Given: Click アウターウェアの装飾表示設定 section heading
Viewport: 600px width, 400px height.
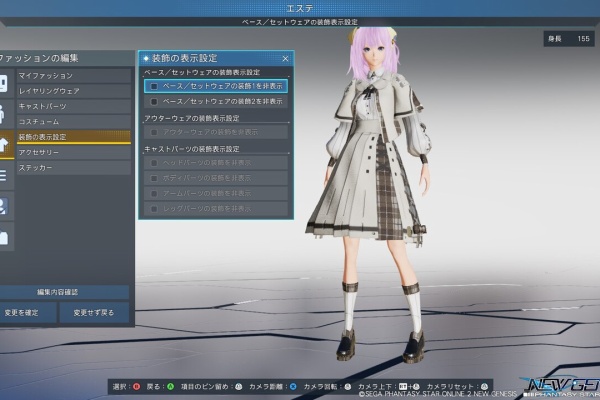Looking at the screenshot, I should 192,118.
